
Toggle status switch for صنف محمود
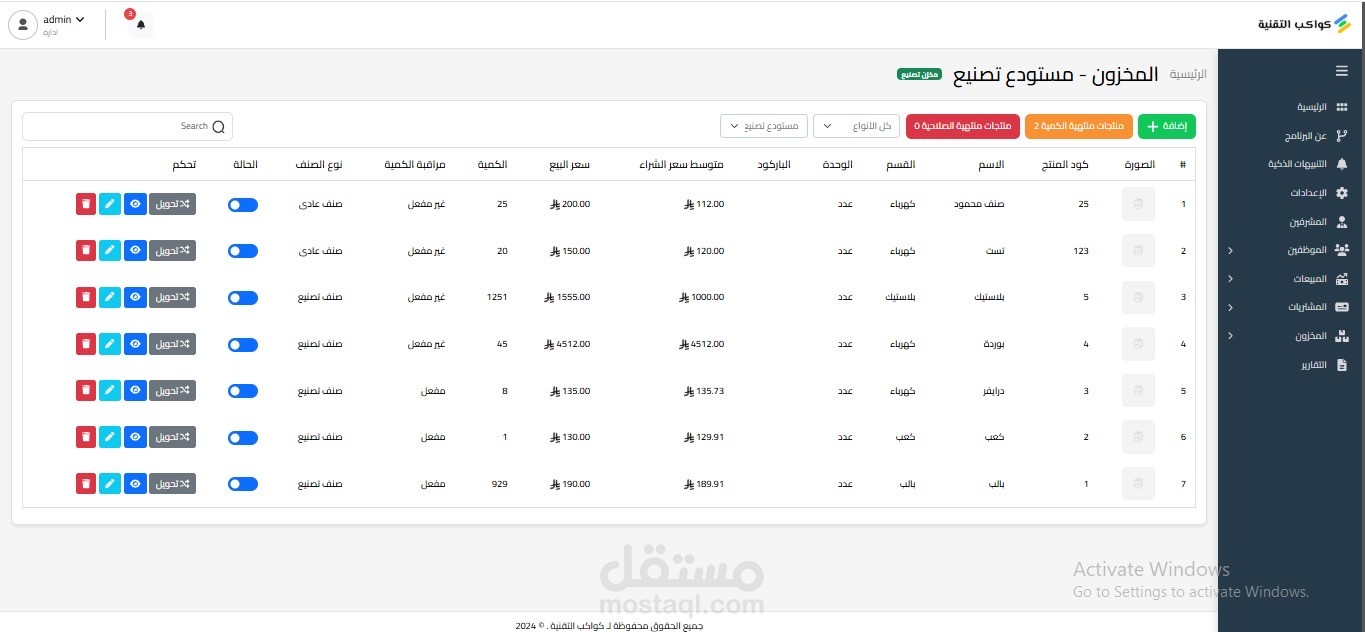coord(243,204)
